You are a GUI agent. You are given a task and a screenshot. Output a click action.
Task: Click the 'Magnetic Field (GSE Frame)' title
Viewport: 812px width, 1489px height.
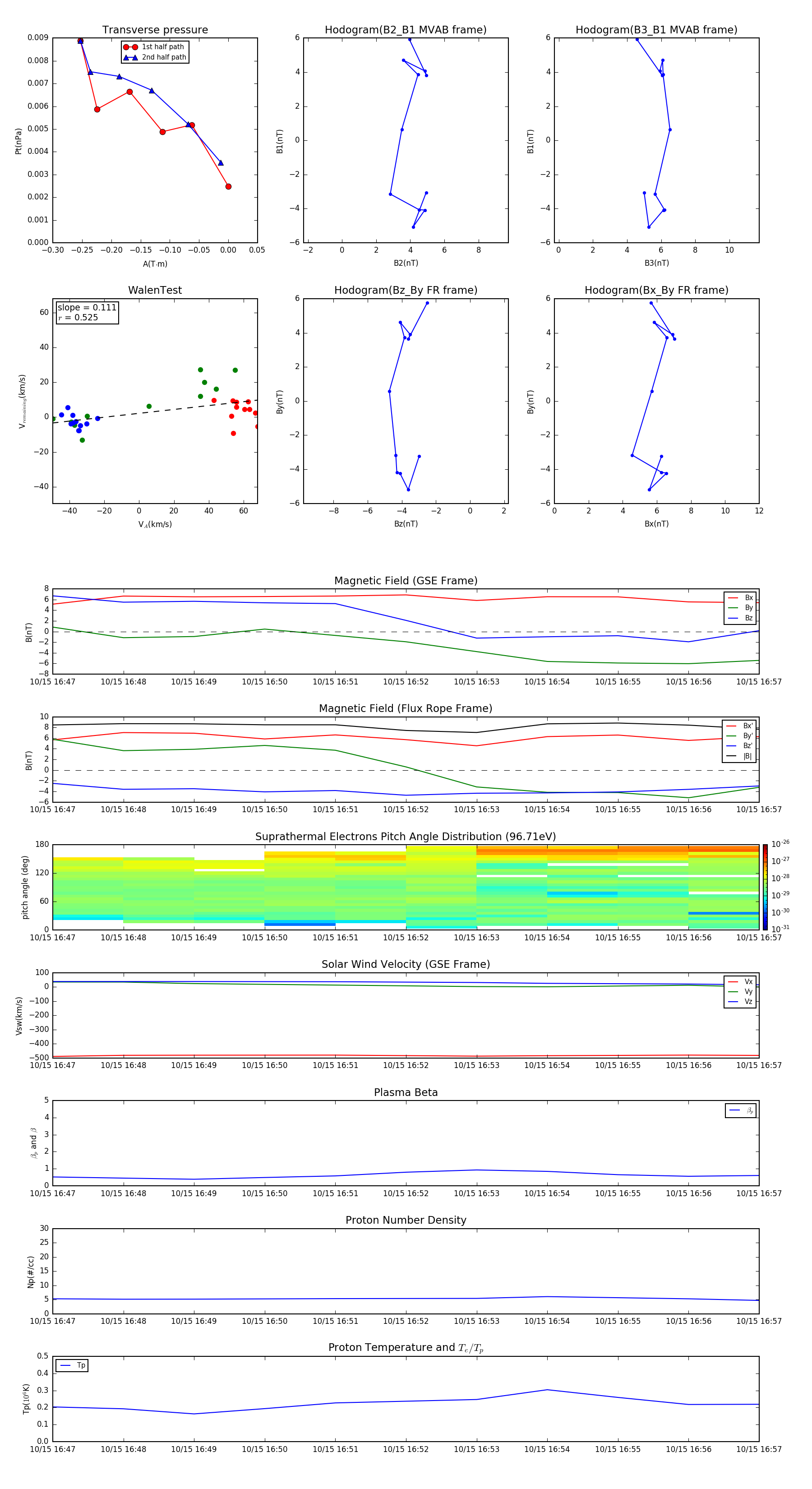coord(406,581)
